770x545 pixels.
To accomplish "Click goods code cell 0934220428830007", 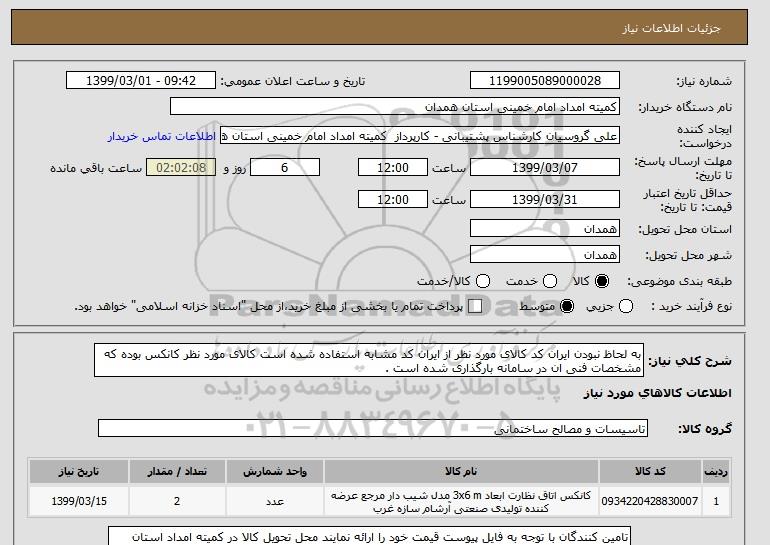I will coord(650,501).
